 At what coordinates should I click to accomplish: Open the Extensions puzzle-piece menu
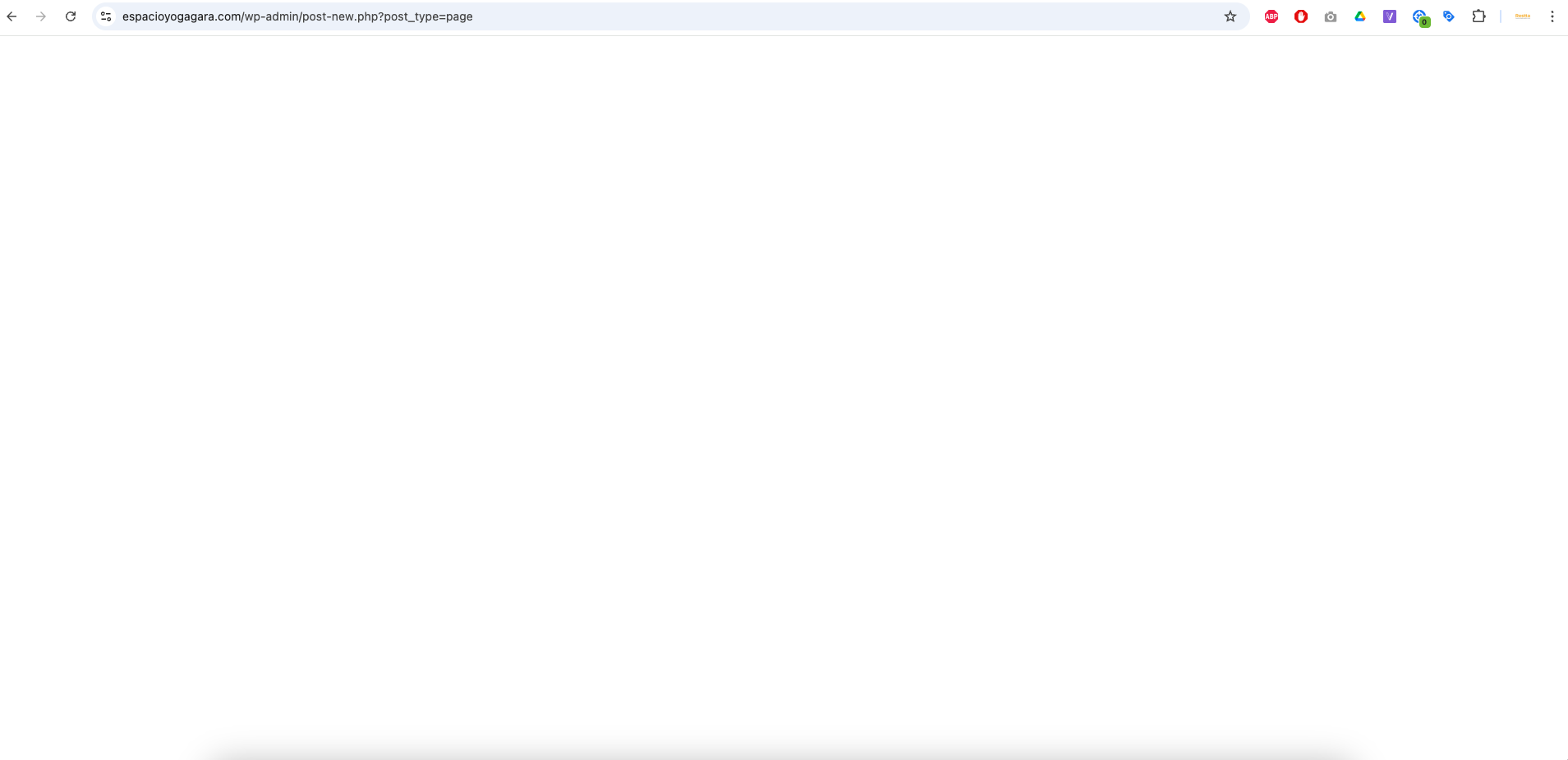click(x=1478, y=16)
